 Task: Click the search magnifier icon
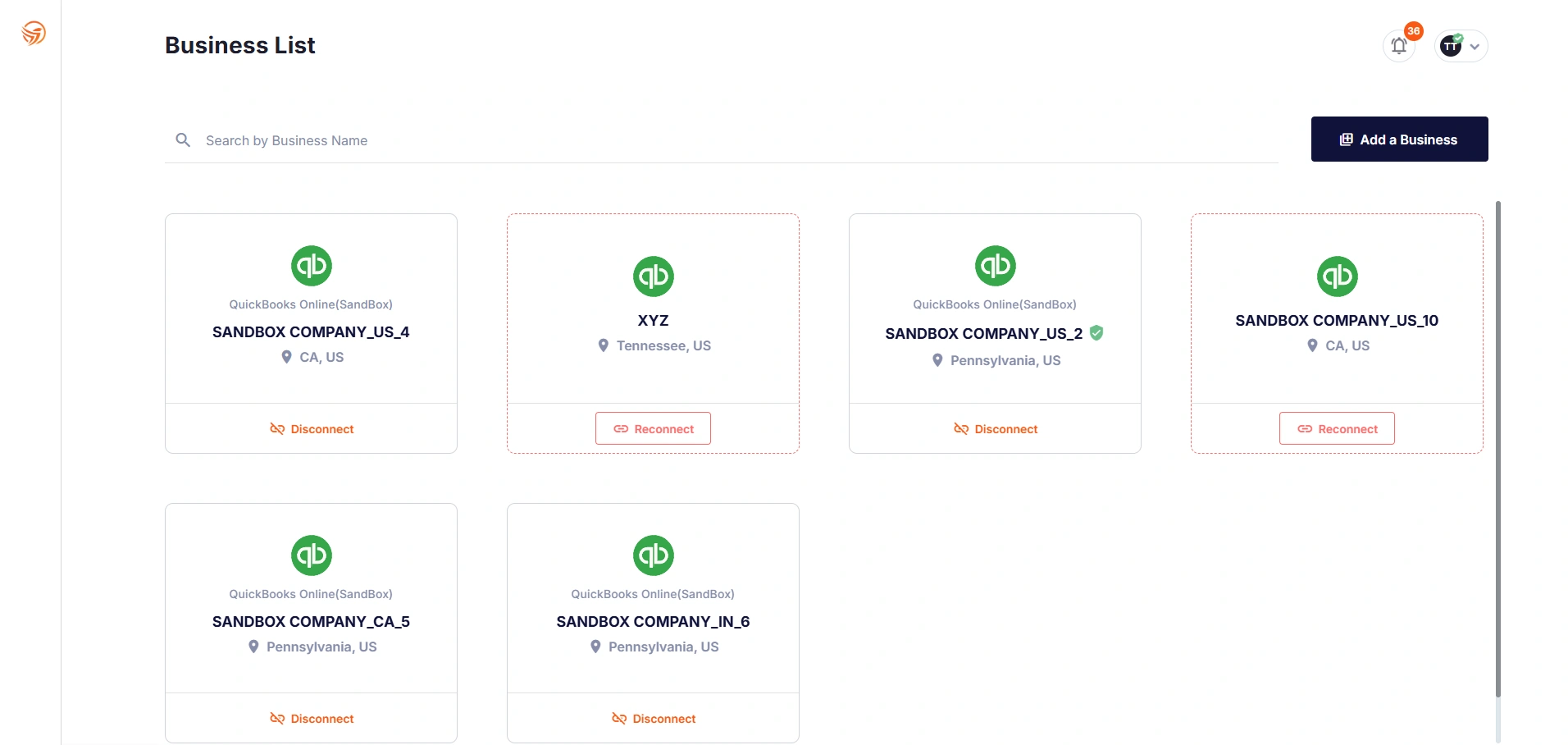(x=183, y=140)
